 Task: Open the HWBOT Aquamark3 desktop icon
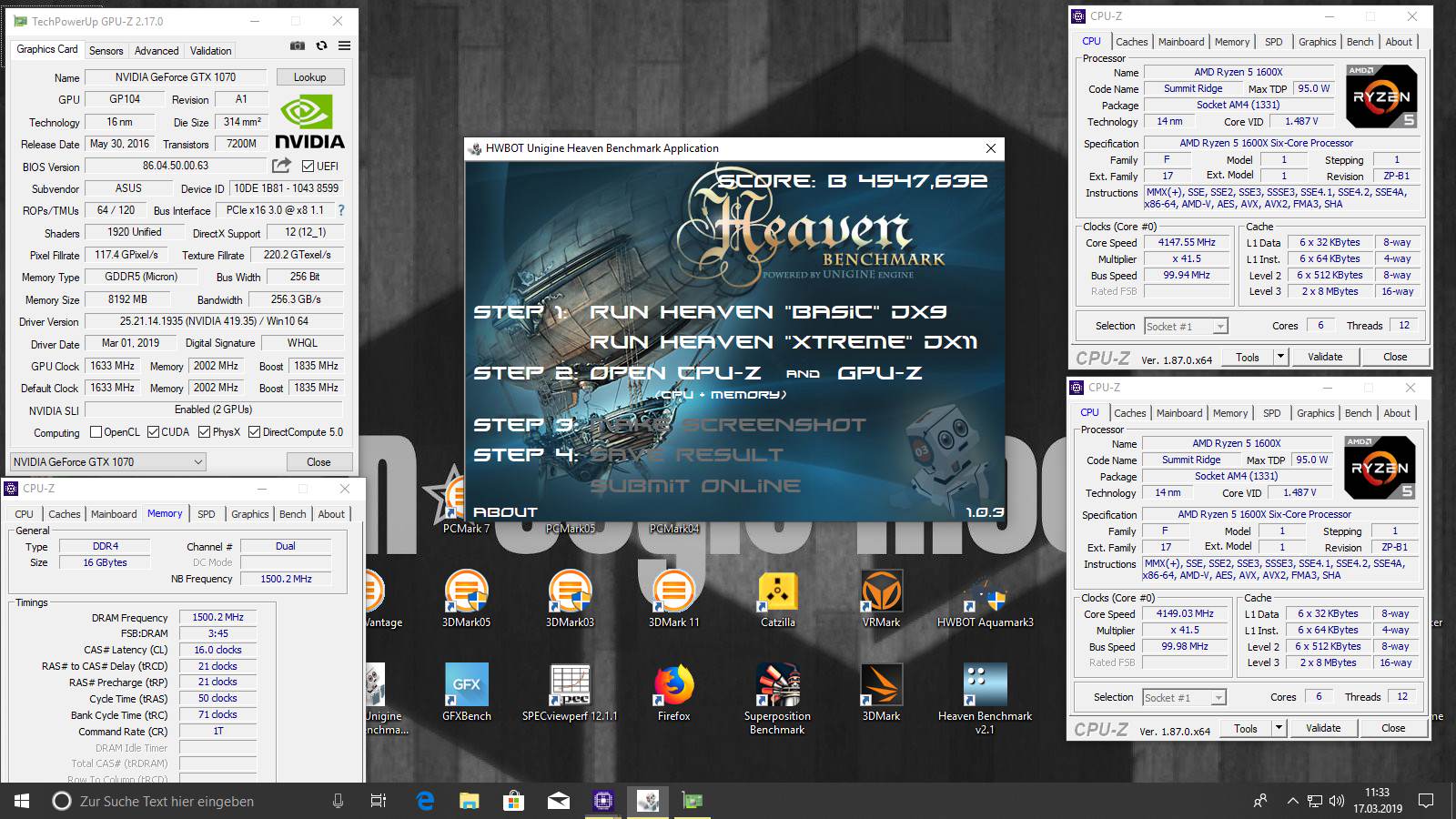(985, 598)
